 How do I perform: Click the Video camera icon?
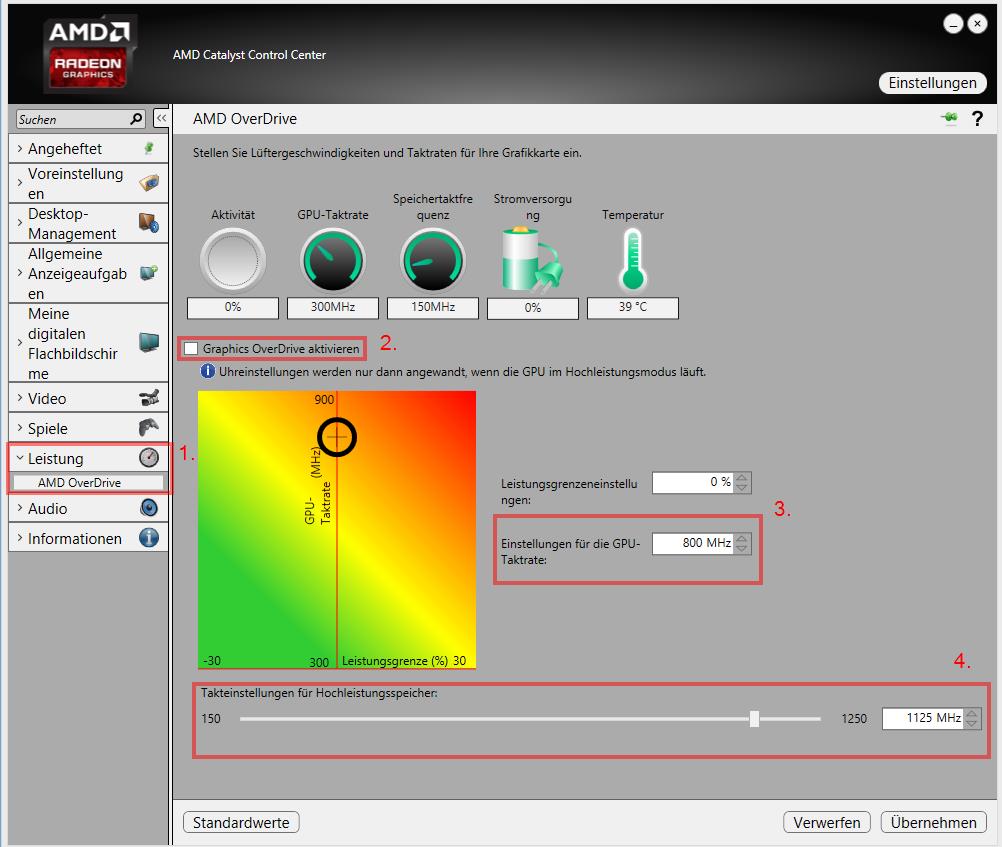(149, 398)
